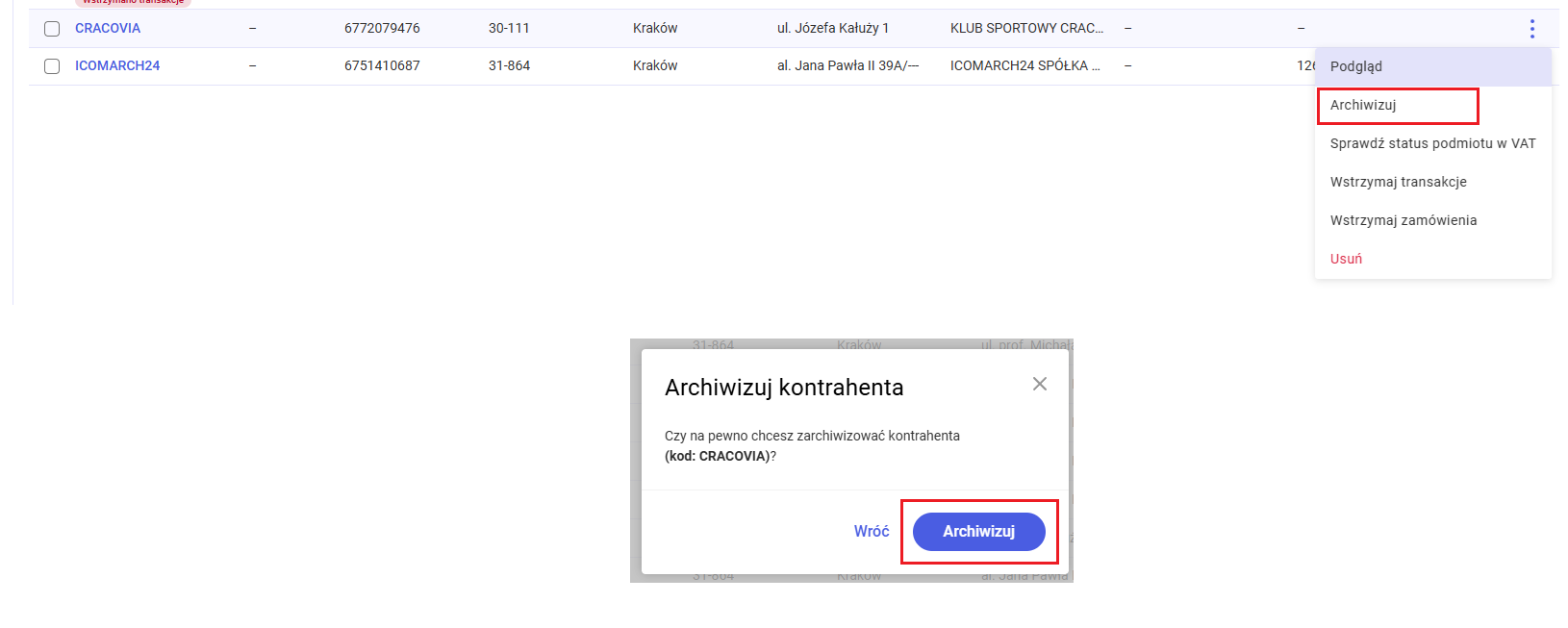Confirm with the blue Archiwizuj button
Viewport: 1568px width, 628px height.
point(978,531)
